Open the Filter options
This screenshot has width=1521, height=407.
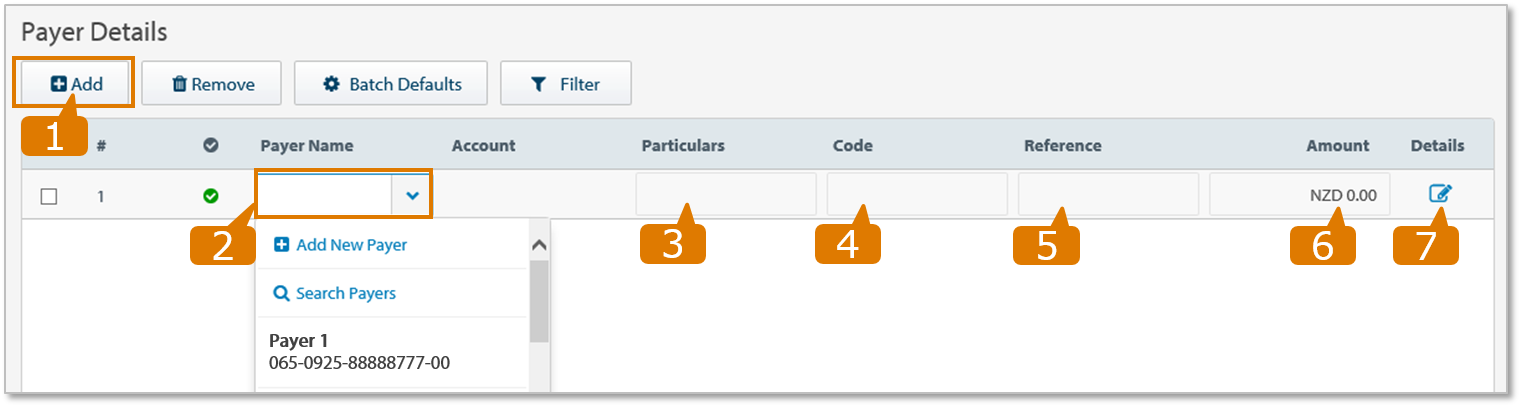tap(565, 84)
